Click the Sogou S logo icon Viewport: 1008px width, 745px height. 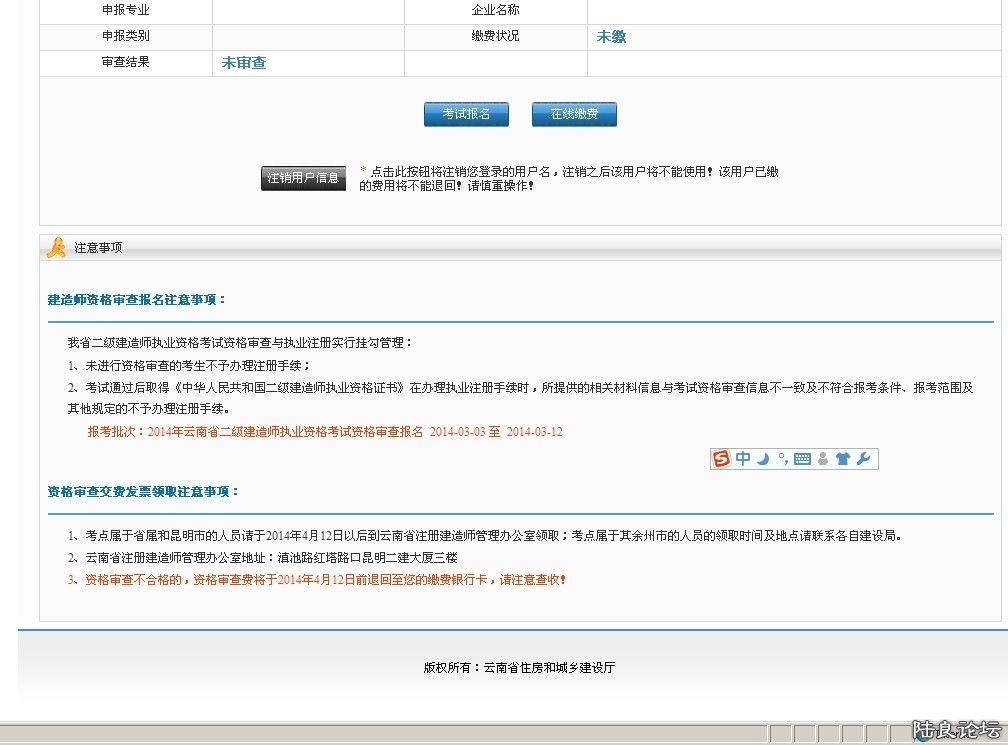pyautogui.click(x=721, y=459)
